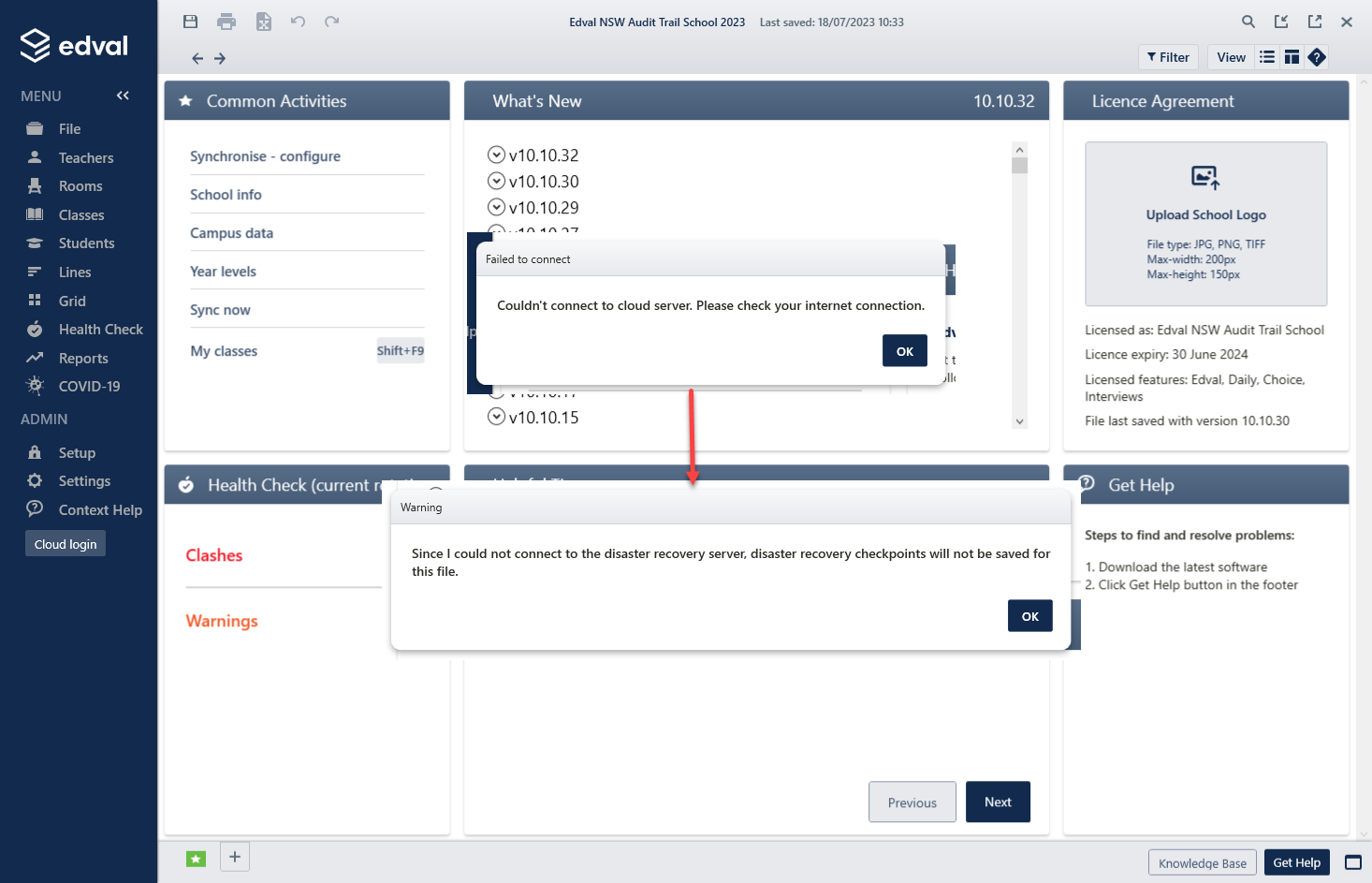Click the Undo arrow icon
1372x883 pixels.
pyautogui.click(x=298, y=22)
